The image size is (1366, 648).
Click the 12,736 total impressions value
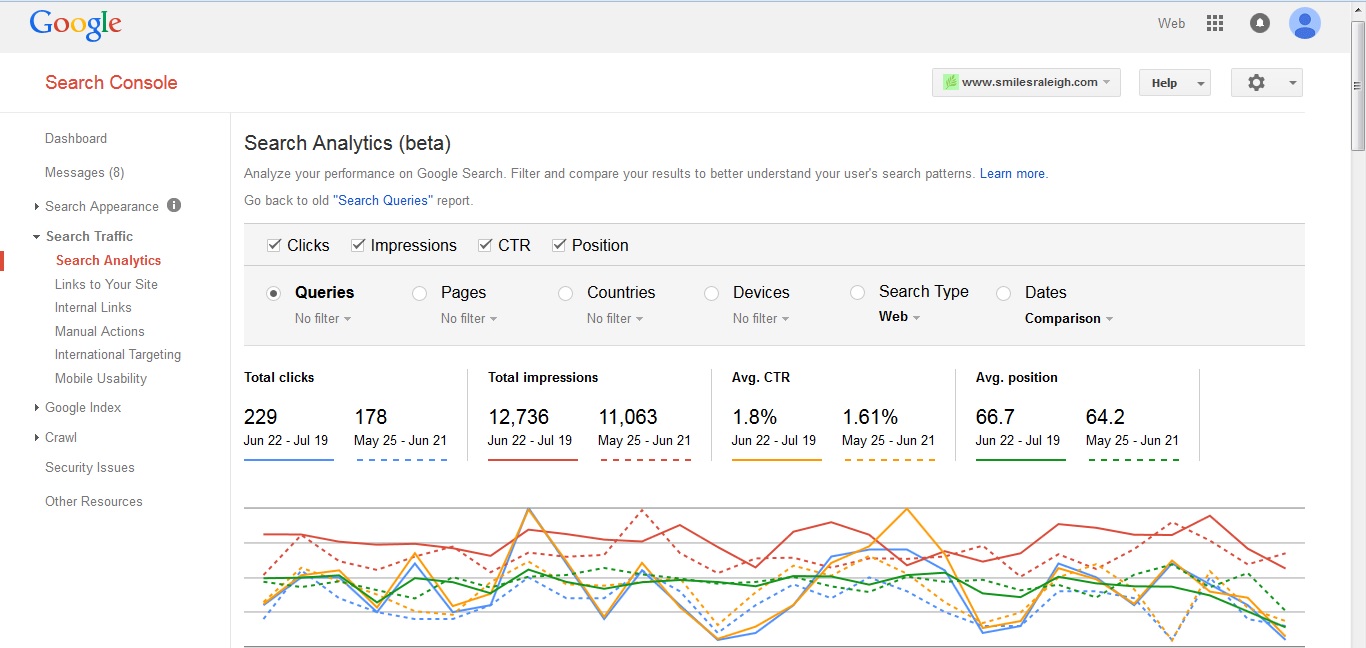(x=518, y=417)
